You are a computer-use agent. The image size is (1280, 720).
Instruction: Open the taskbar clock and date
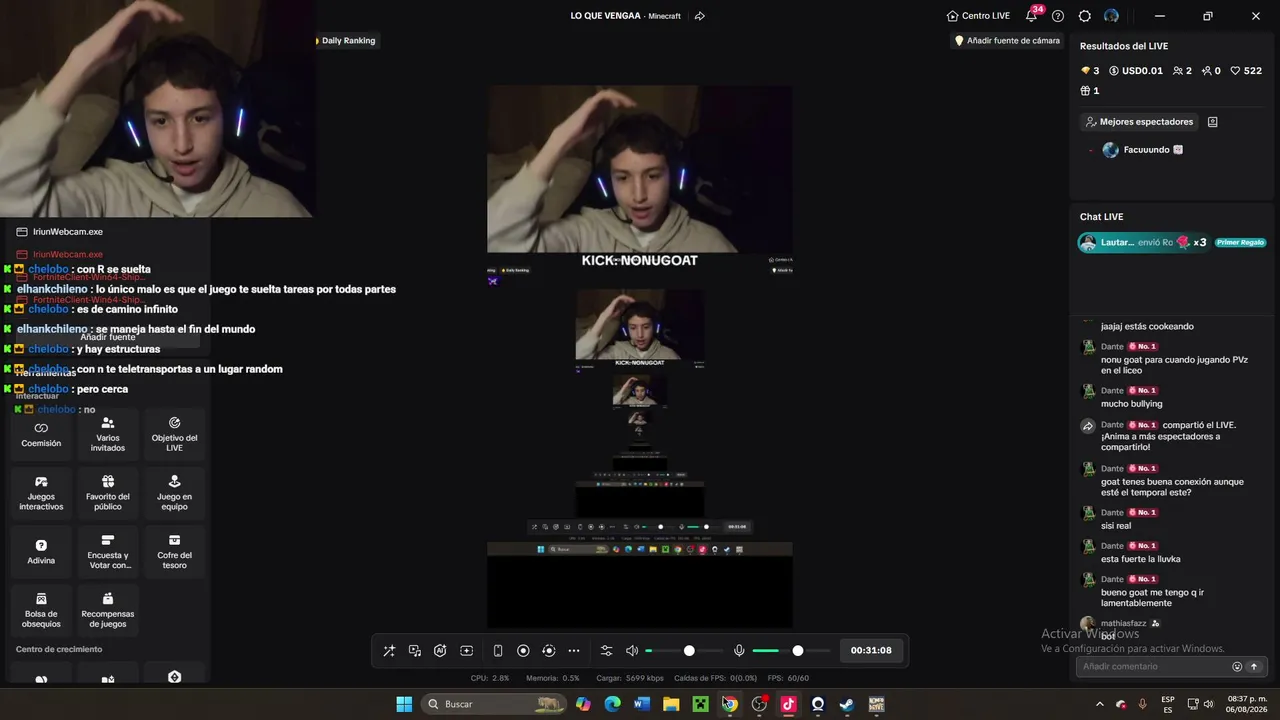1247,704
